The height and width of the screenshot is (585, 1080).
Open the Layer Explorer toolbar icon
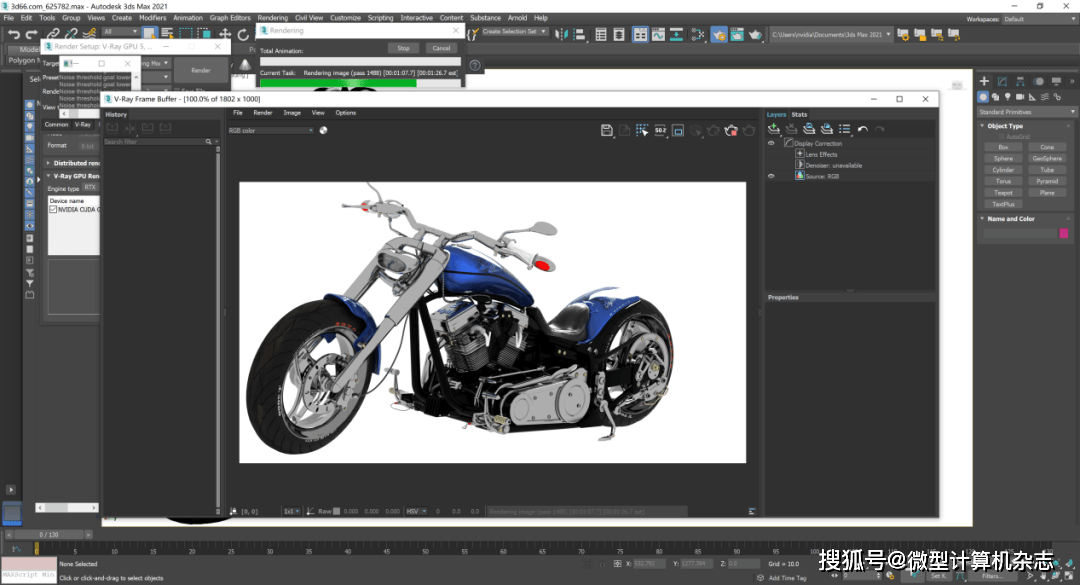[x=619, y=34]
